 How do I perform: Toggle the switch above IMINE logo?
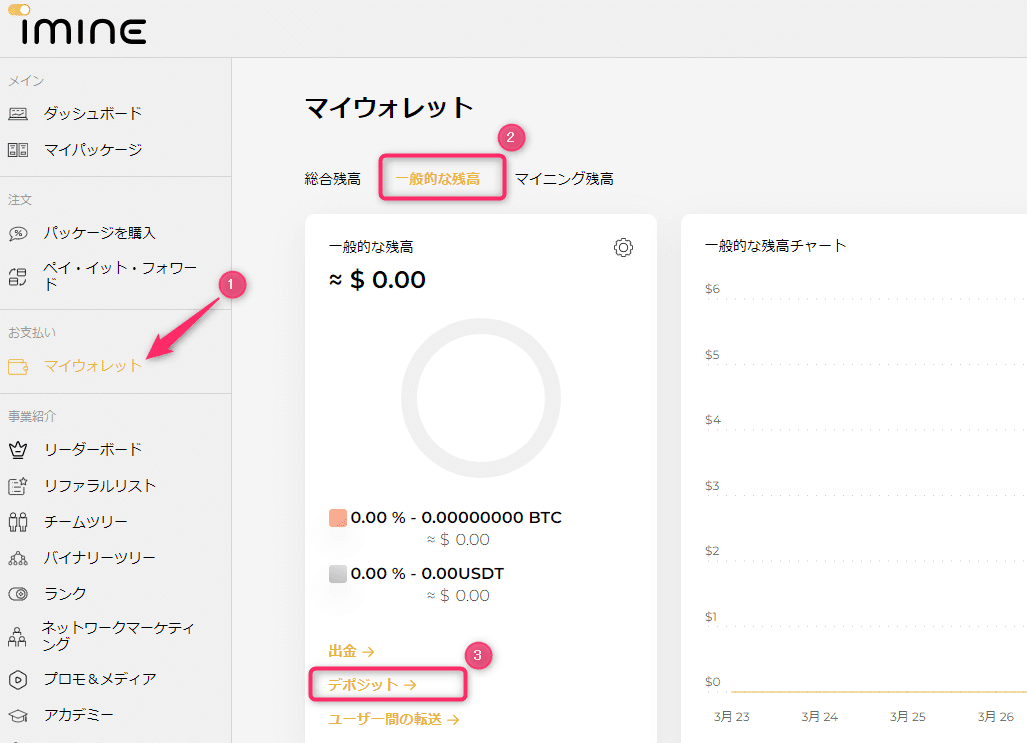pyautogui.click(x=19, y=10)
